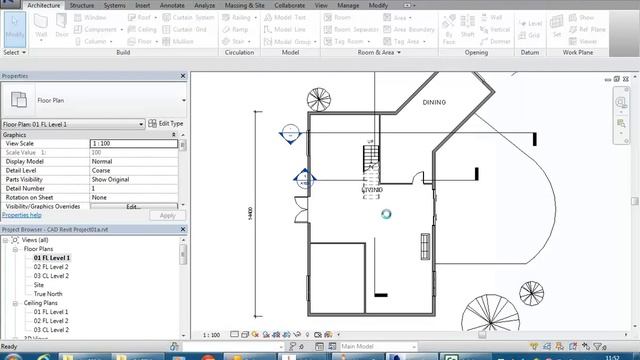The height and width of the screenshot is (360, 640).
Task: Select the Room tool
Action: [338, 18]
